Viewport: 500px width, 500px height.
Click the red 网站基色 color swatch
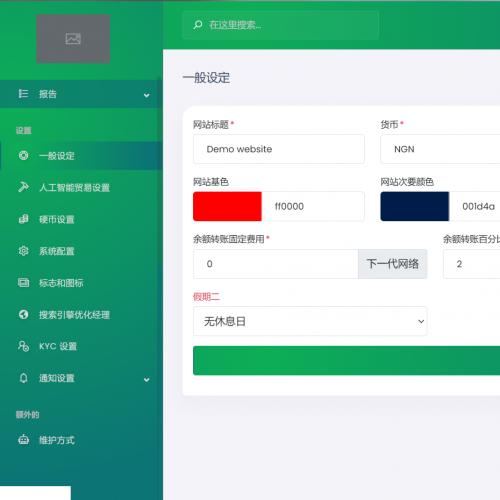coord(227,206)
